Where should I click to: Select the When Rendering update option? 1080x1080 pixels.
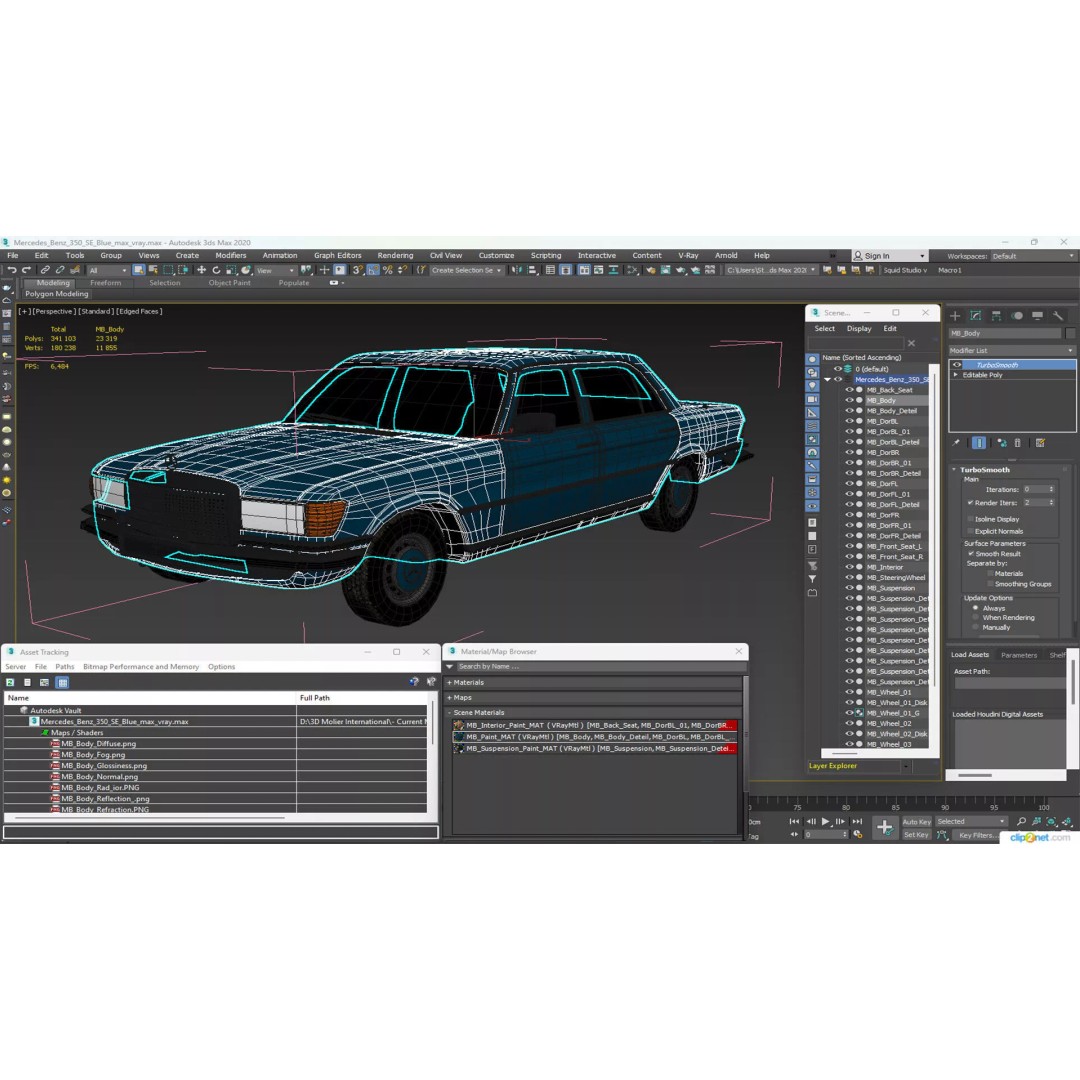coord(975,618)
